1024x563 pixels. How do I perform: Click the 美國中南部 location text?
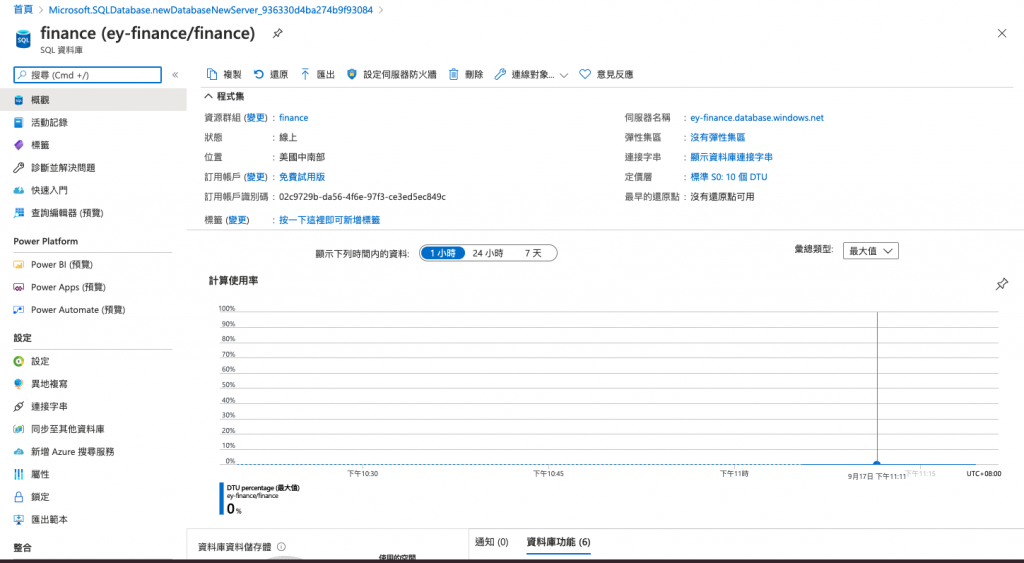[x=302, y=157]
